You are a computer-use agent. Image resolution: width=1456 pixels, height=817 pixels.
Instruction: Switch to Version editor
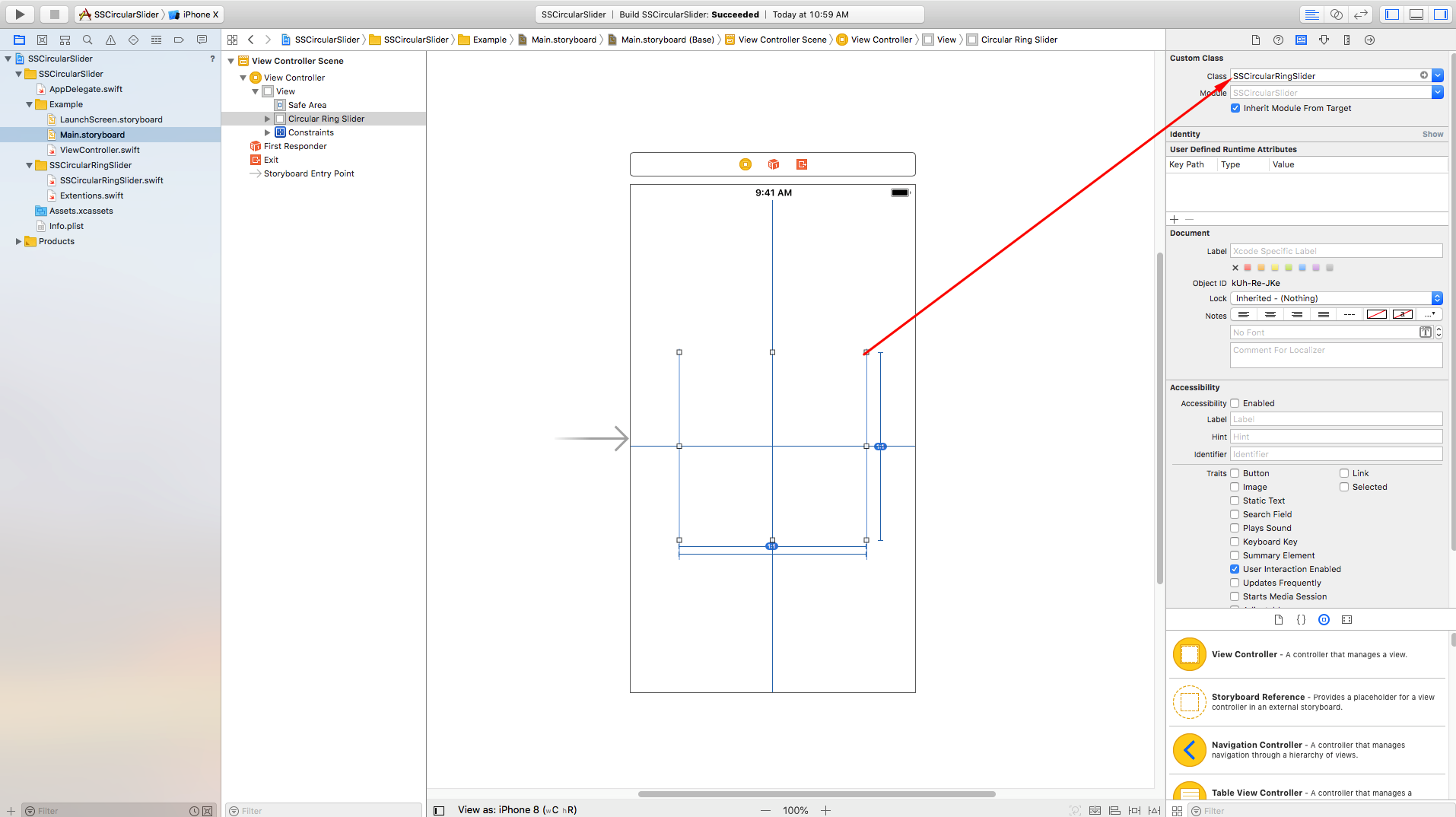[1361, 14]
